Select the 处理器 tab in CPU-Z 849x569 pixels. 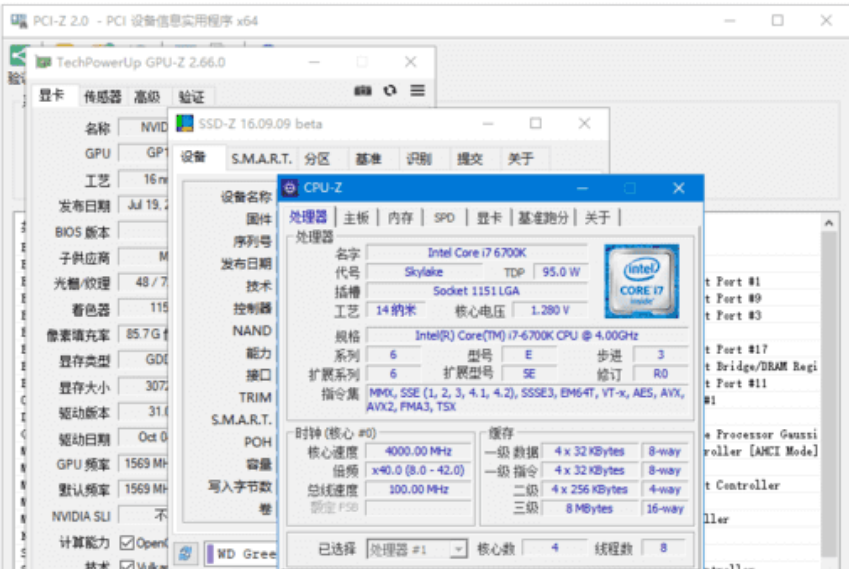pos(308,217)
